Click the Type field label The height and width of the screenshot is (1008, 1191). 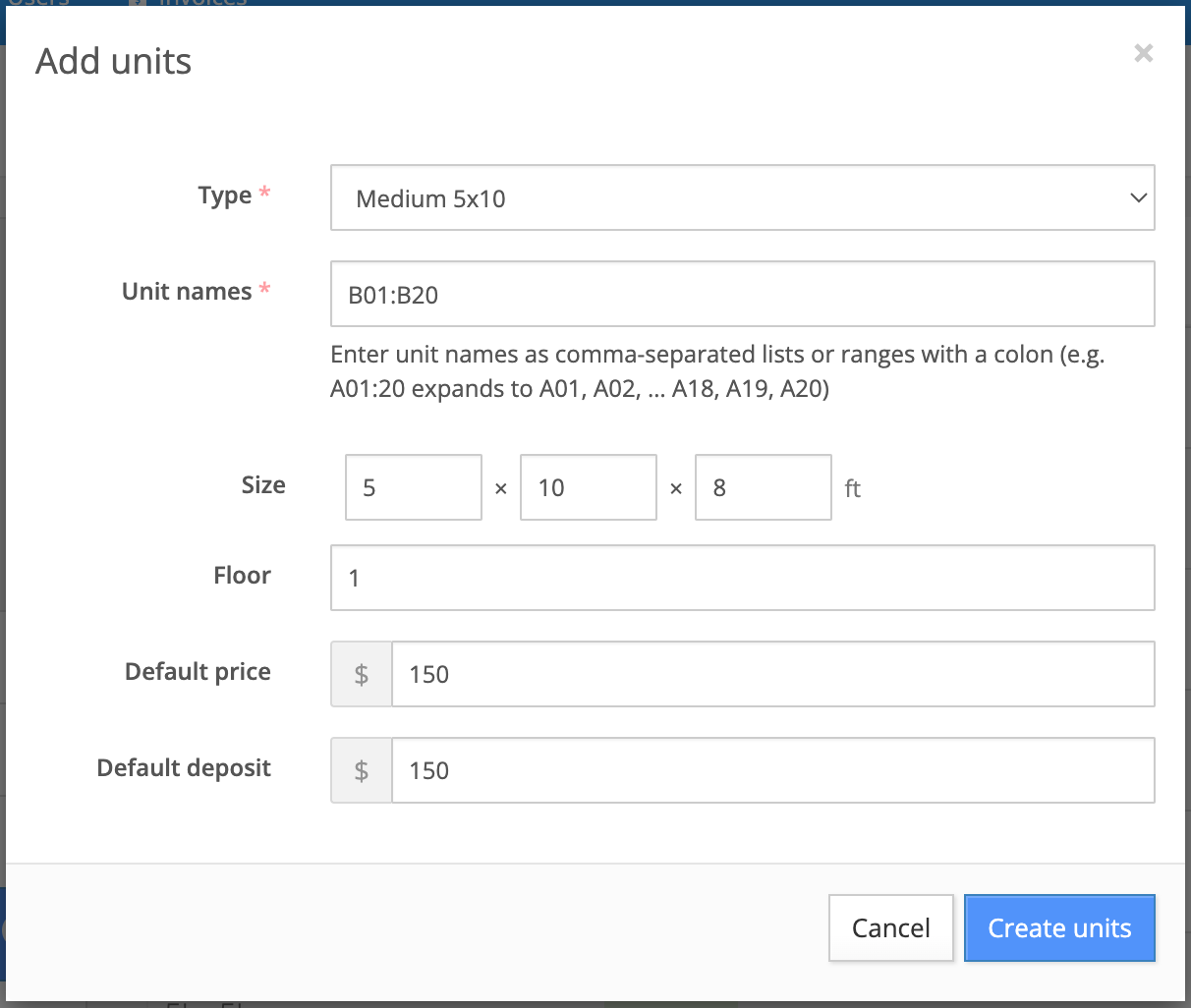[225, 196]
